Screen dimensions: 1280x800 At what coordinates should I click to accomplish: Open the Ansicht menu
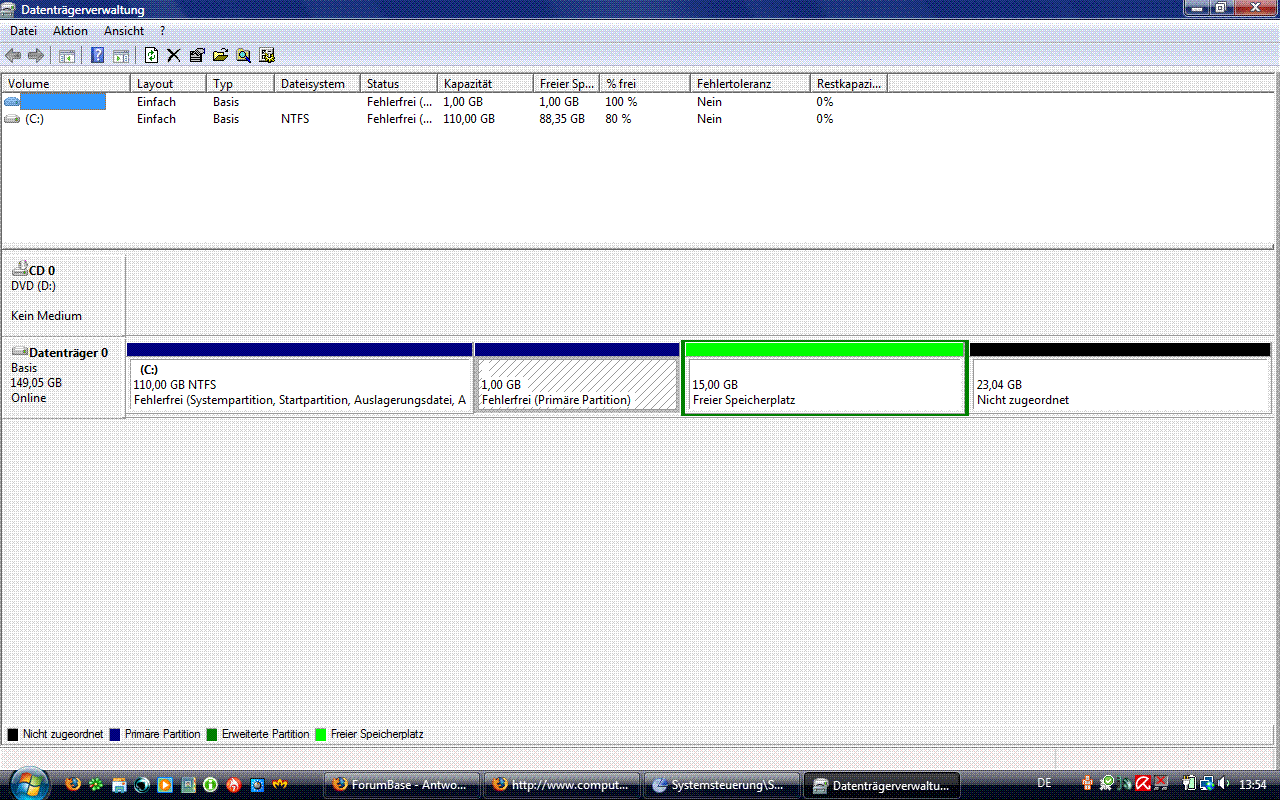tap(124, 31)
